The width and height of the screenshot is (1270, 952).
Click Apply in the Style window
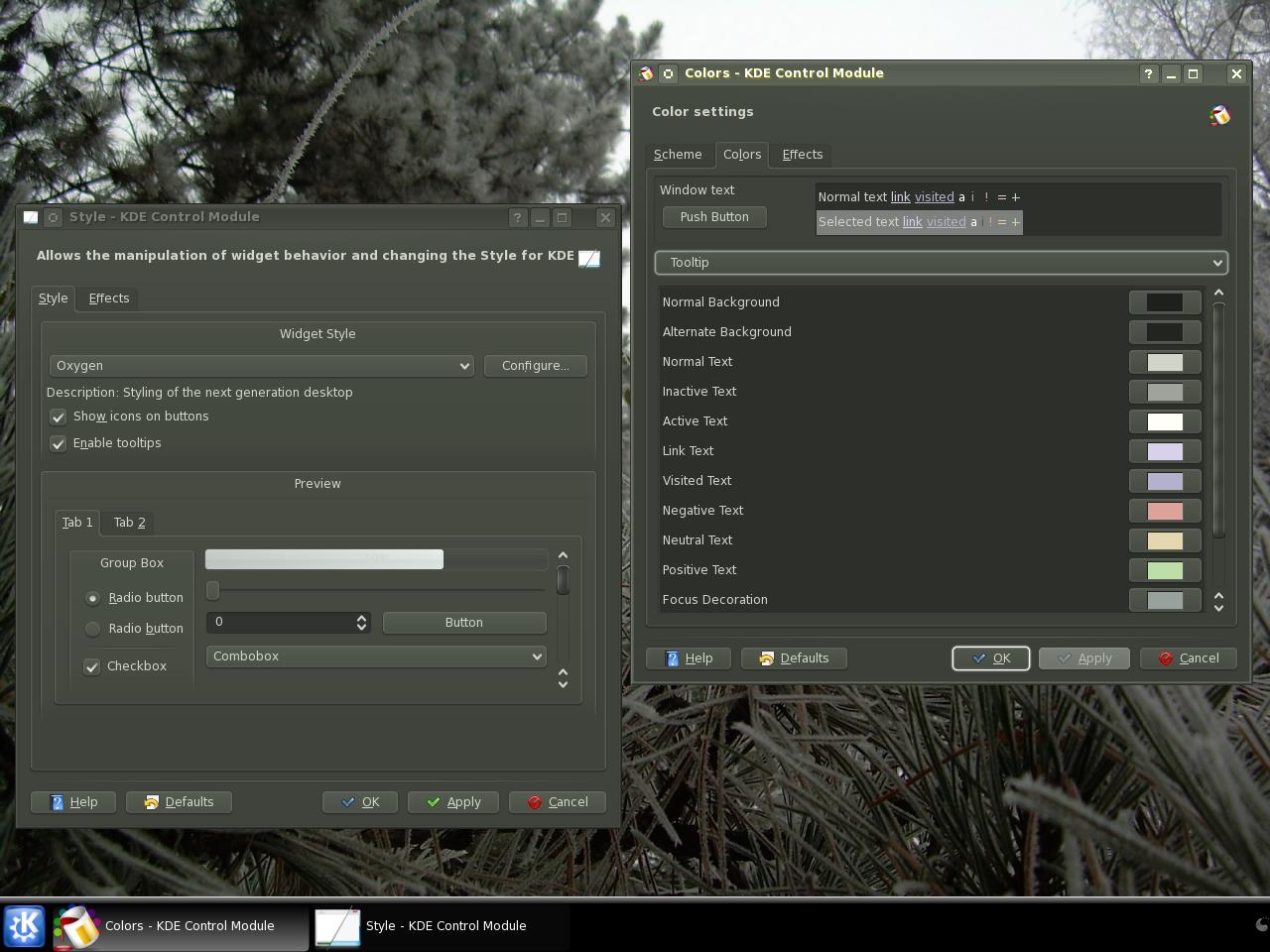coord(453,802)
